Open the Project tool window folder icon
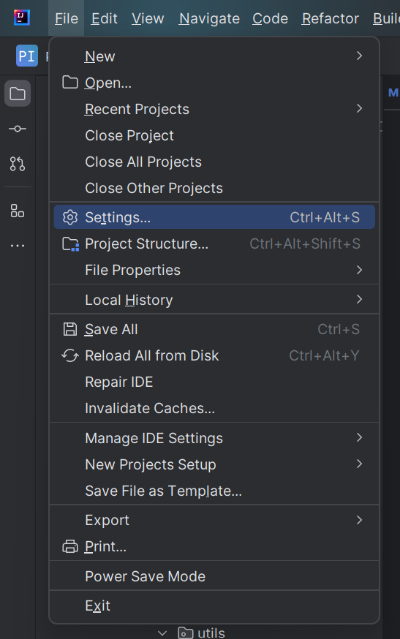This screenshot has width=400, height=639. pos(18,94)
